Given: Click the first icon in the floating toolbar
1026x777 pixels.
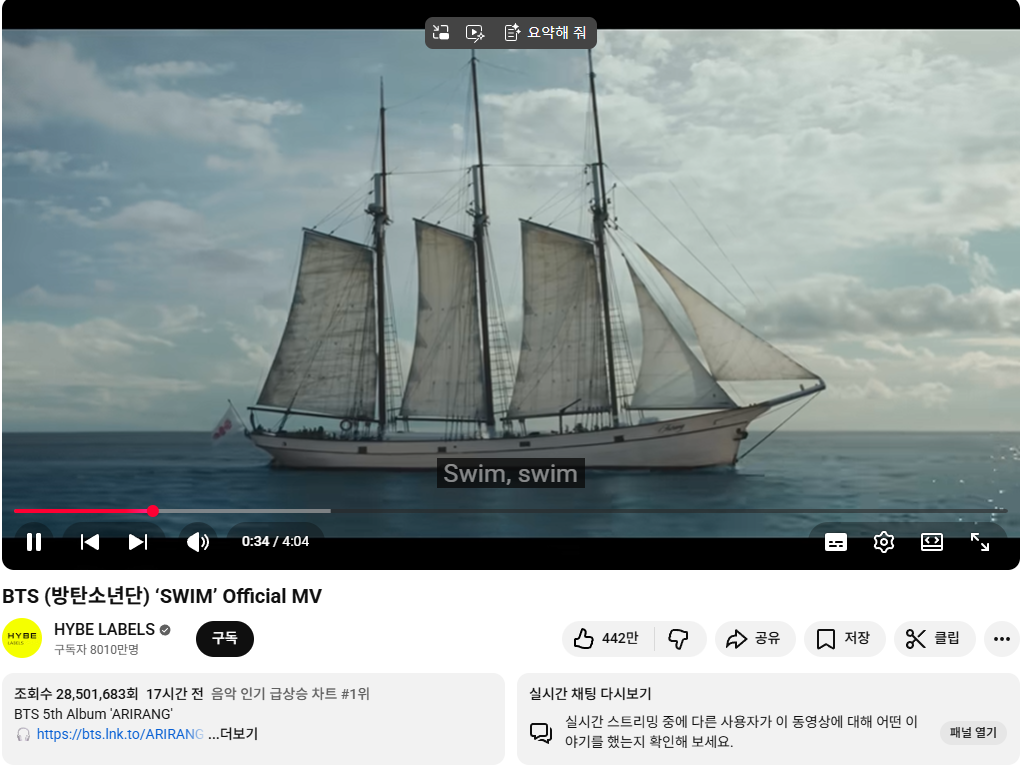Looking at the screenshot, I should tap(441, 33).
